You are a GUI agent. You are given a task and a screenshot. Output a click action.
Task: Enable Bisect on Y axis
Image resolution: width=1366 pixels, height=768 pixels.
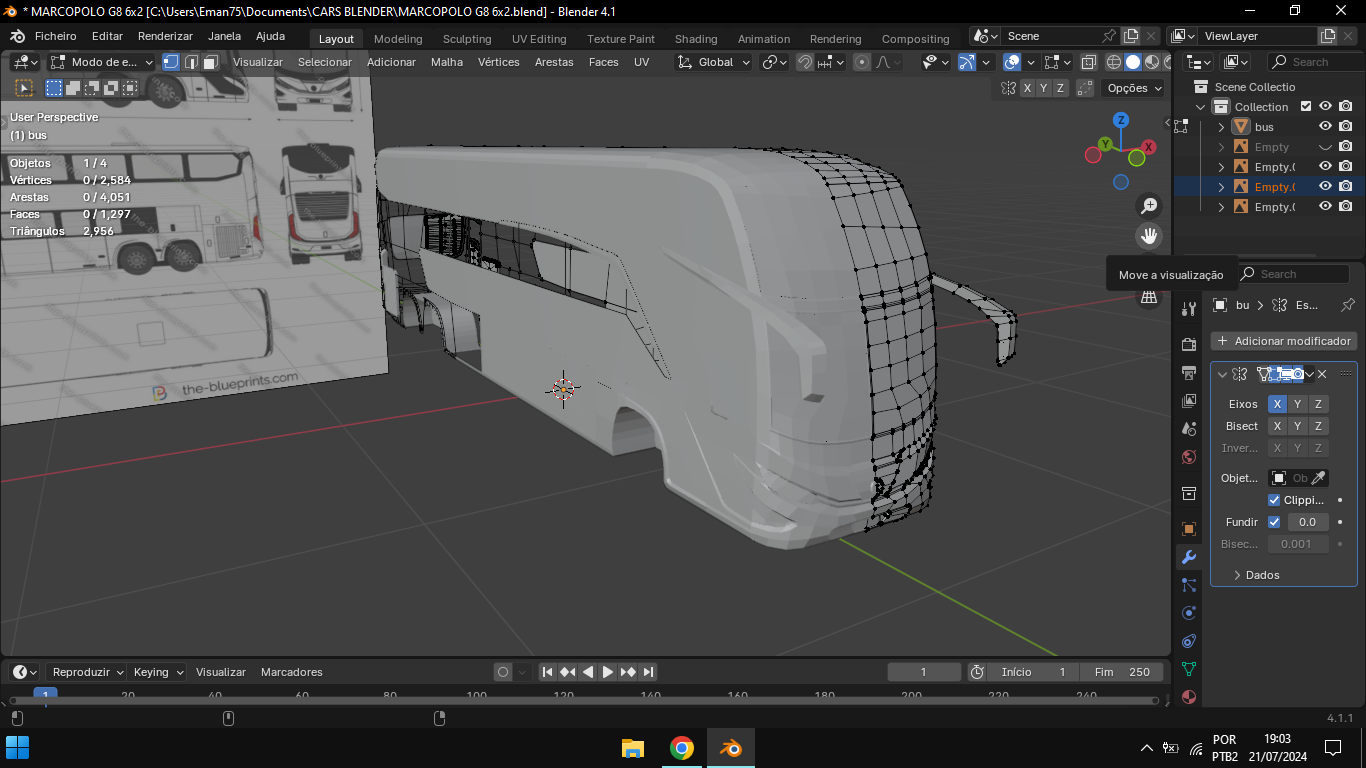click(x=1298, y=426)
